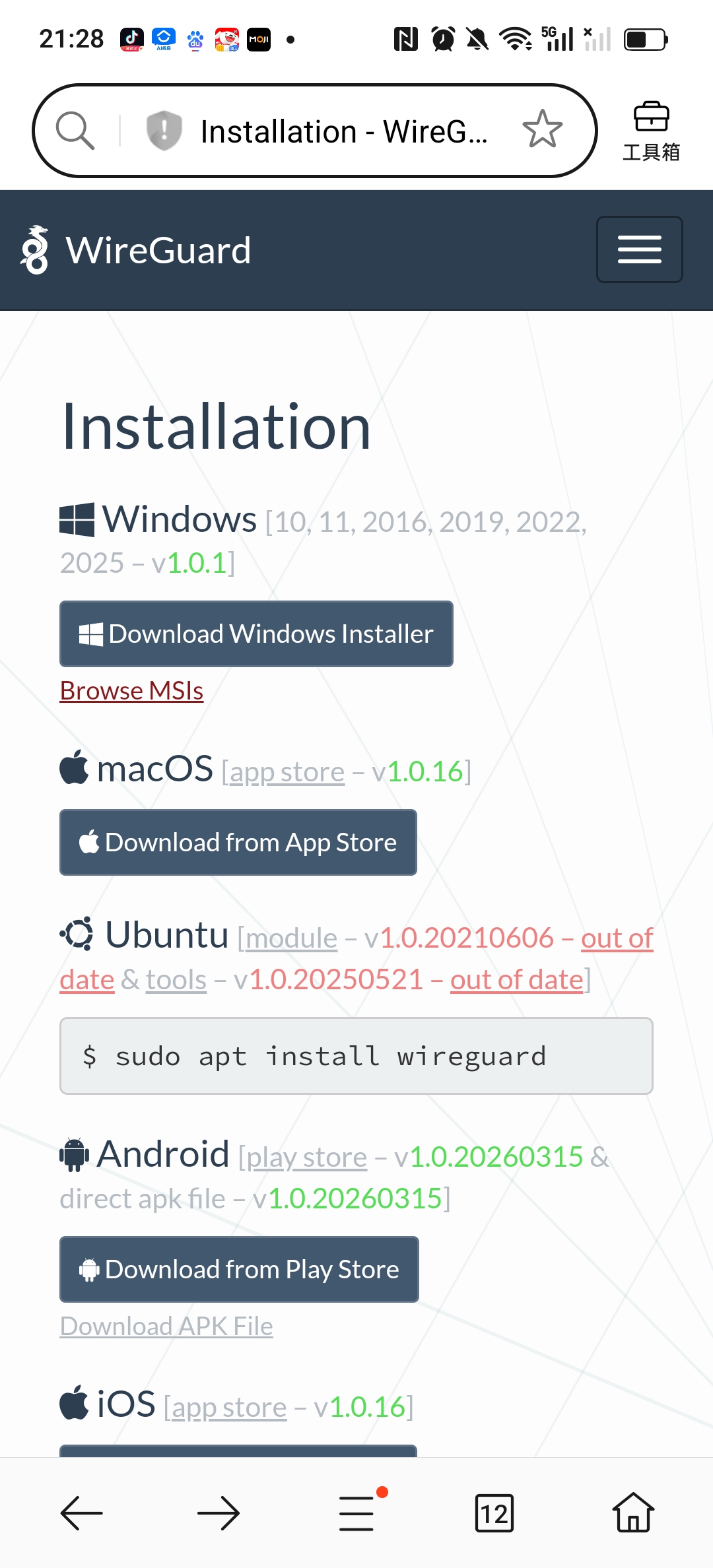Tap the search magnifier icon
Screen dimensions: 713x1568
pyautogui.click(x=75, y=131)
